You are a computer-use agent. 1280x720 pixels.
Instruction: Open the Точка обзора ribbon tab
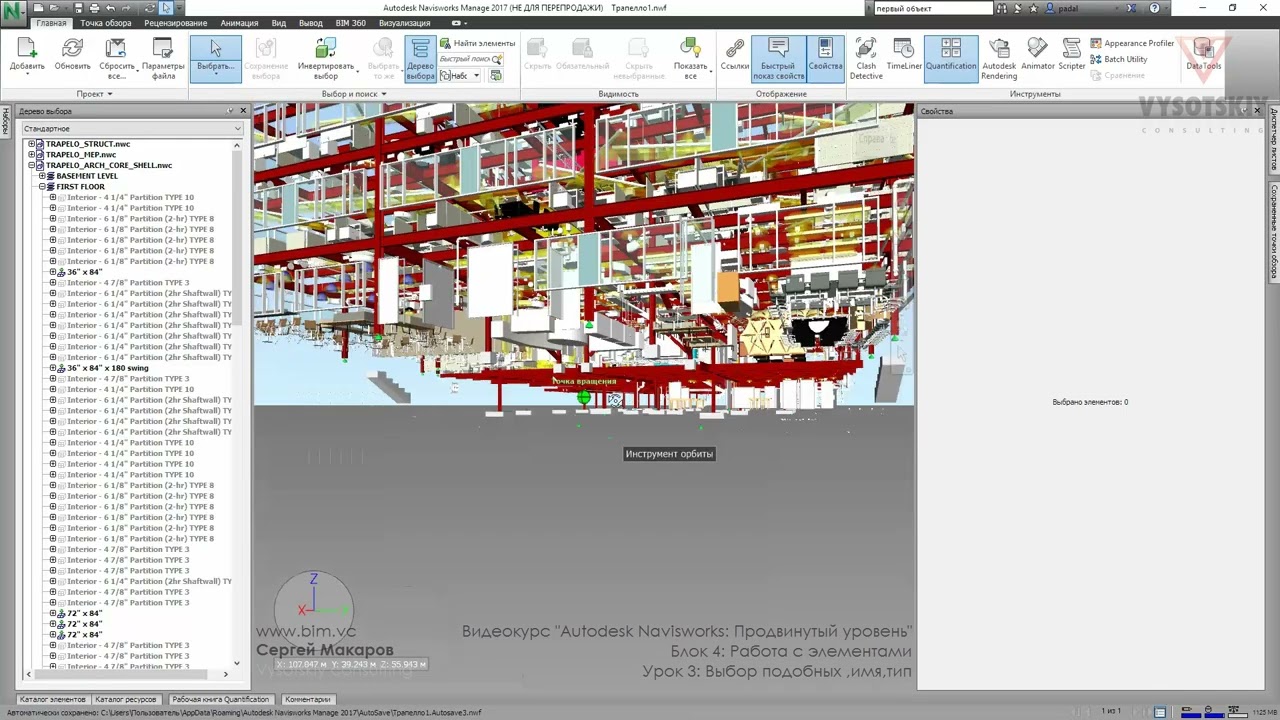point(105,23)
